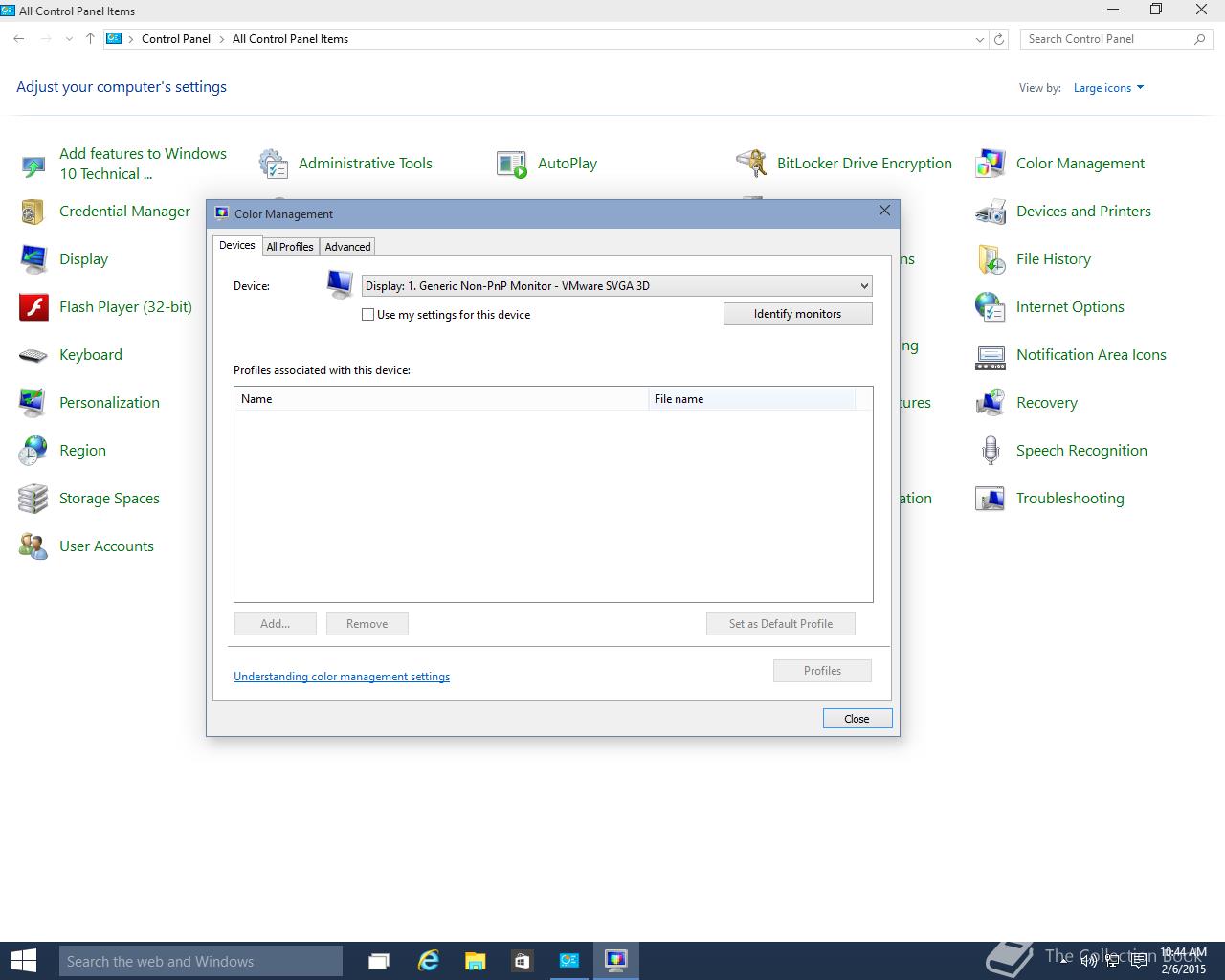Click the Search the web and Windows box

[201, 961]
